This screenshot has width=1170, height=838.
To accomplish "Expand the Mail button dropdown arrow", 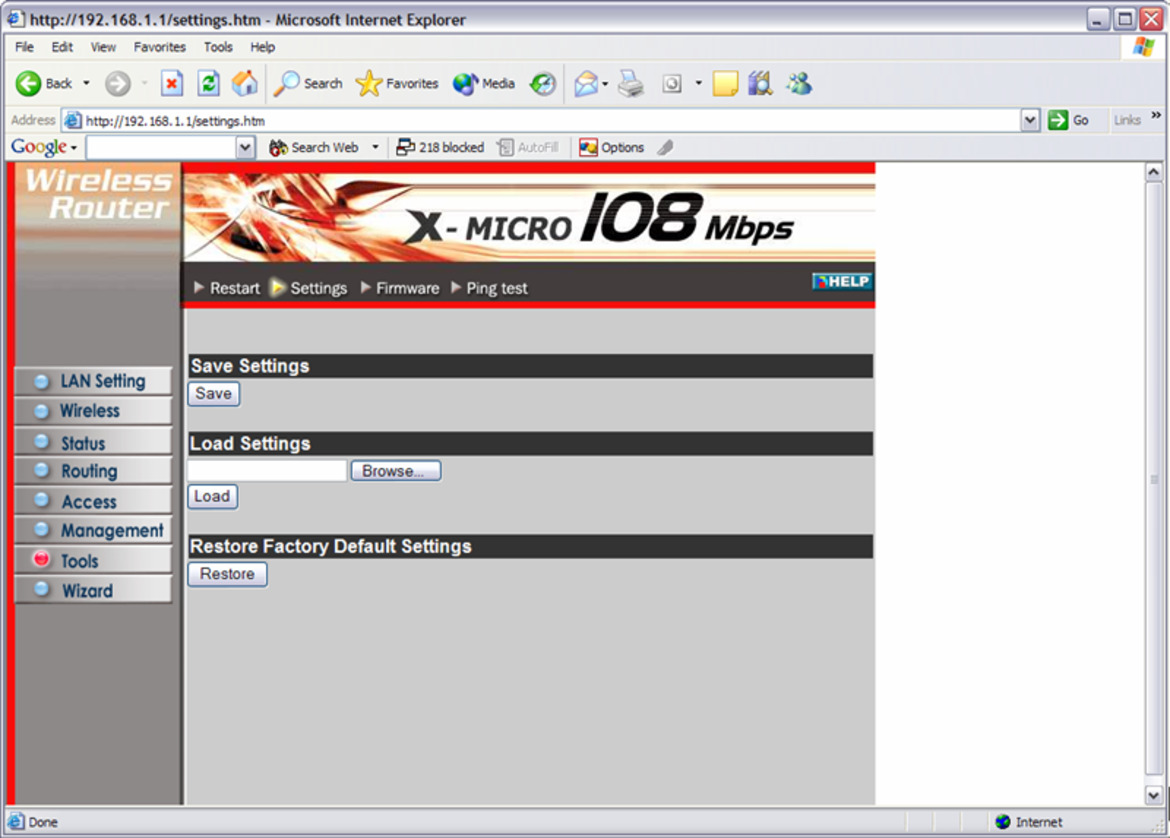I will (605, 83).
